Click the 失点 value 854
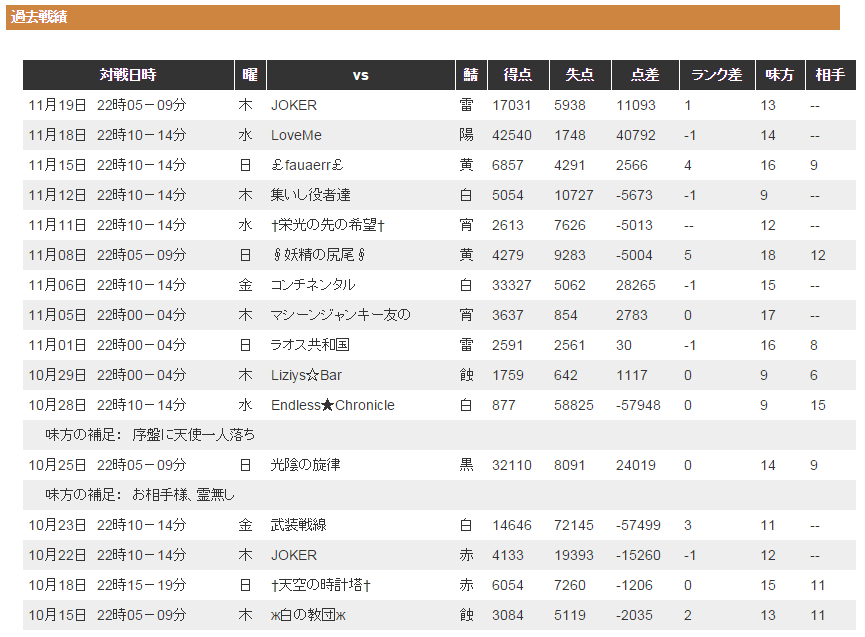The width and height of the screenshot is (865, 637). coord(566,315)
